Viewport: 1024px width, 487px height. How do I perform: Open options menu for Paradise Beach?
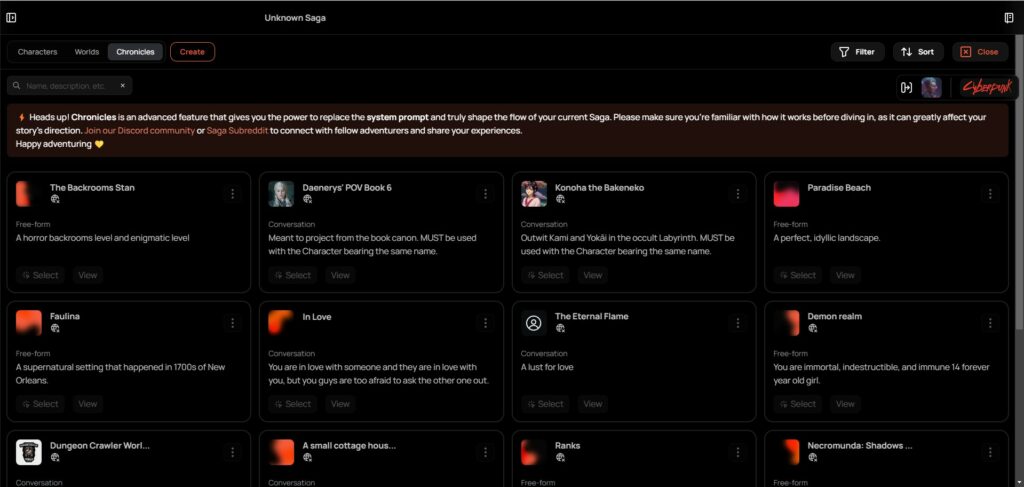(990, 194)
